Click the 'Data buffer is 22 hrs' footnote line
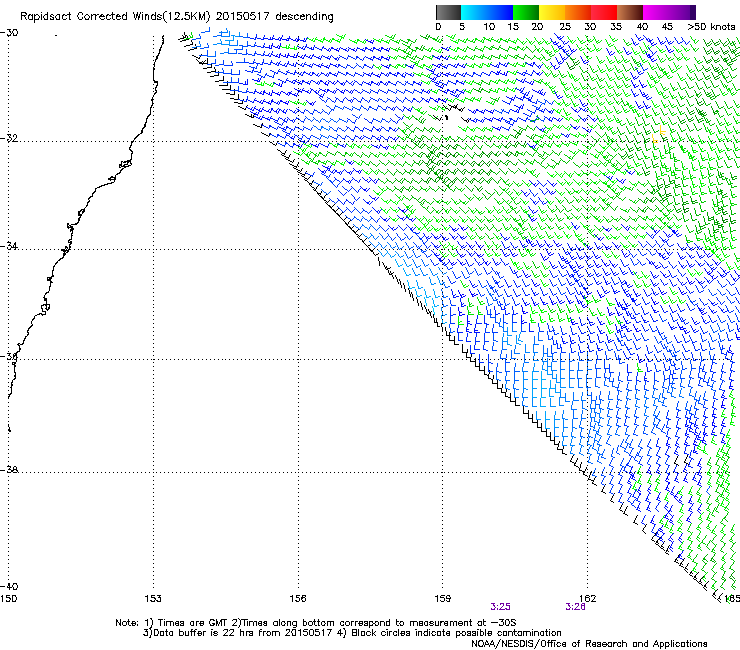 [352, 633]
